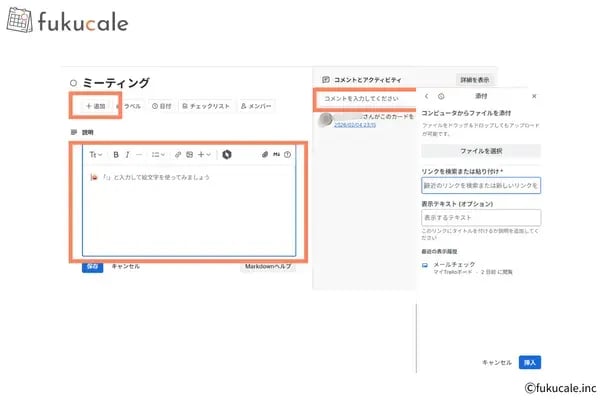Toggle bold formatting in description editor
This screenshot has height=400, width=600.
click(116, 155)
